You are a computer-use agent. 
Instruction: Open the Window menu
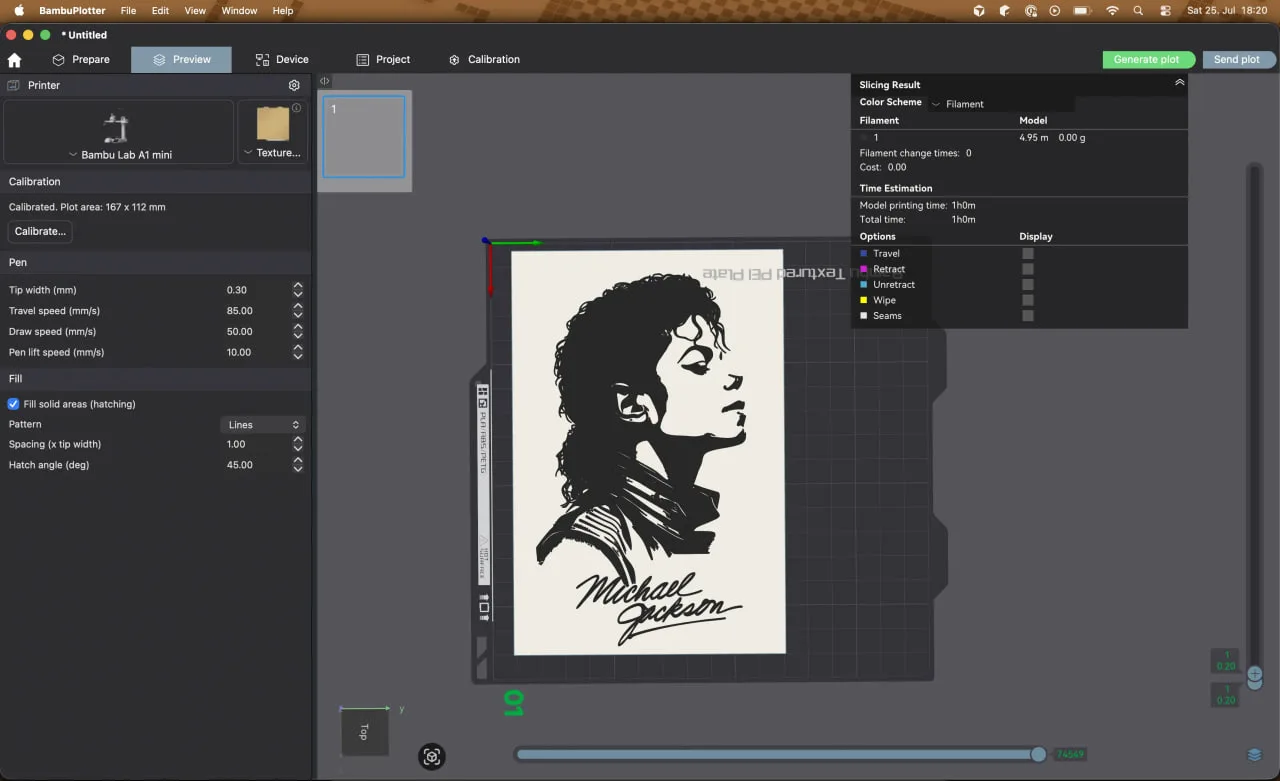tap(239, 11)
